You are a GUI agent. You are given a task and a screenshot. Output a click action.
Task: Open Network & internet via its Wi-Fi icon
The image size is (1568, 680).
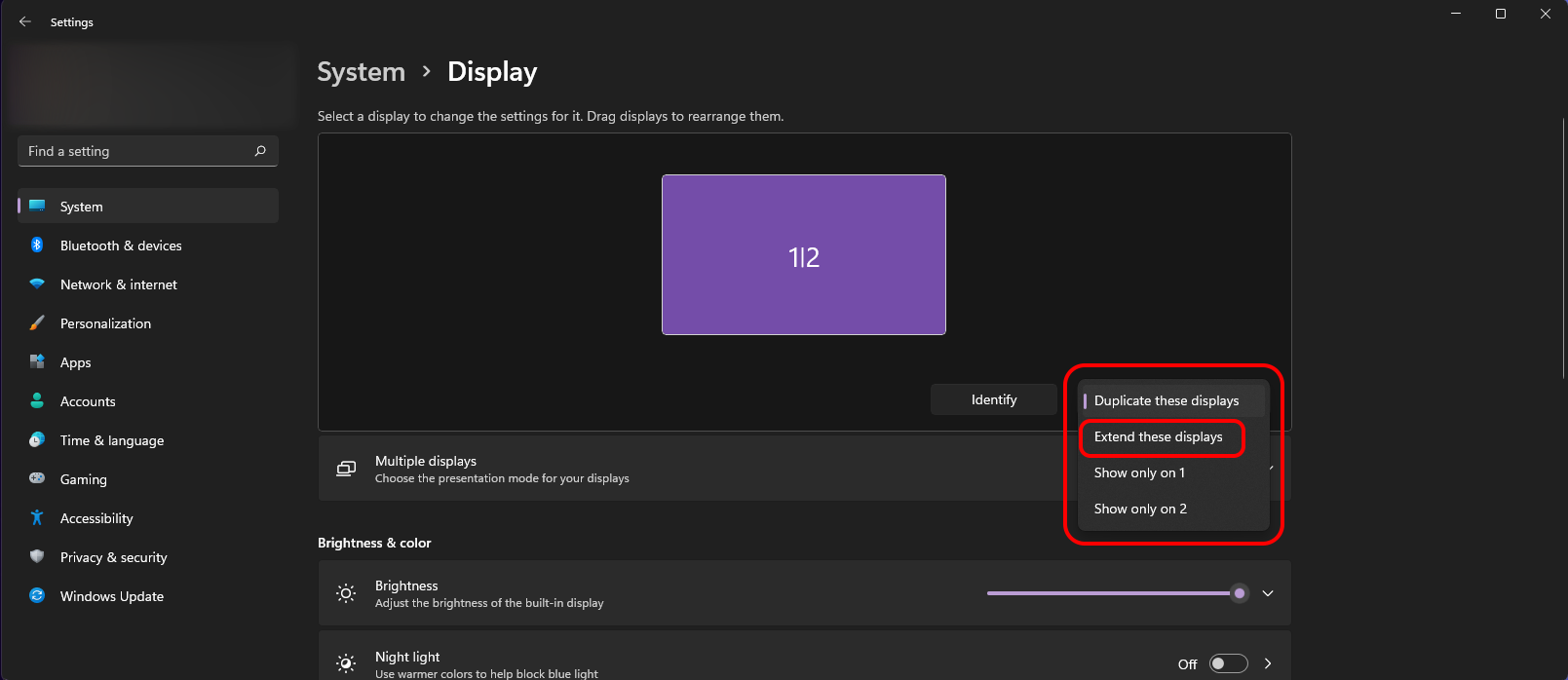point(37,284)
